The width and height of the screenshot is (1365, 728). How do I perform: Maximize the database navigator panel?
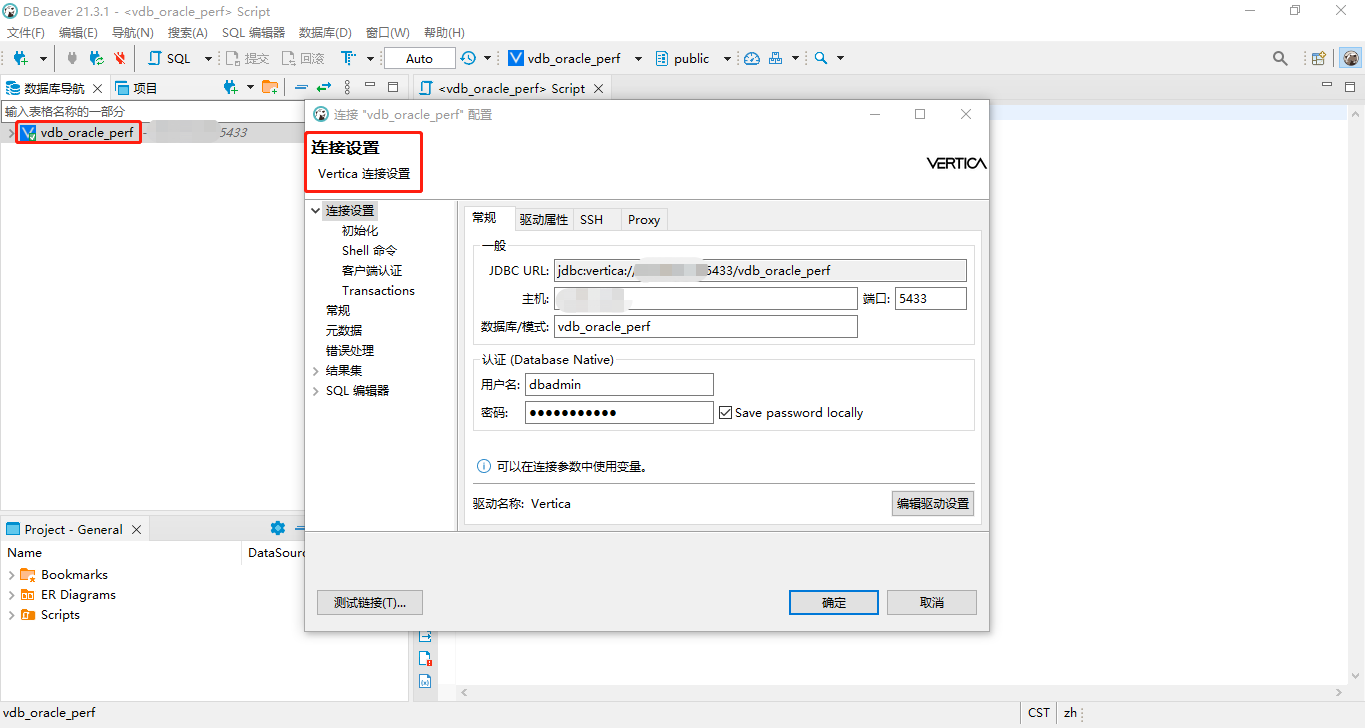[x=393, y=87]
